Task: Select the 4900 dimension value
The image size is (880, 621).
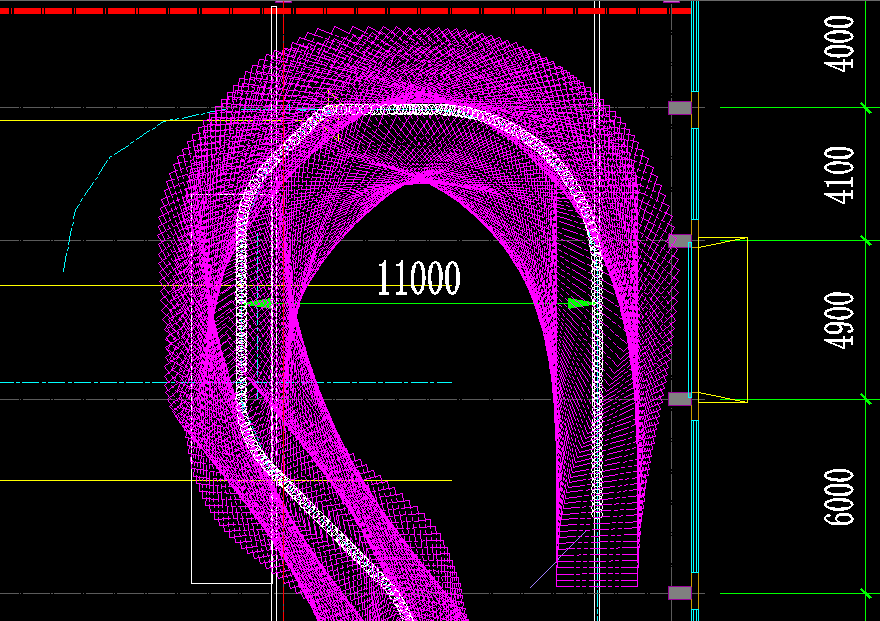Action: tap(839, 320)
